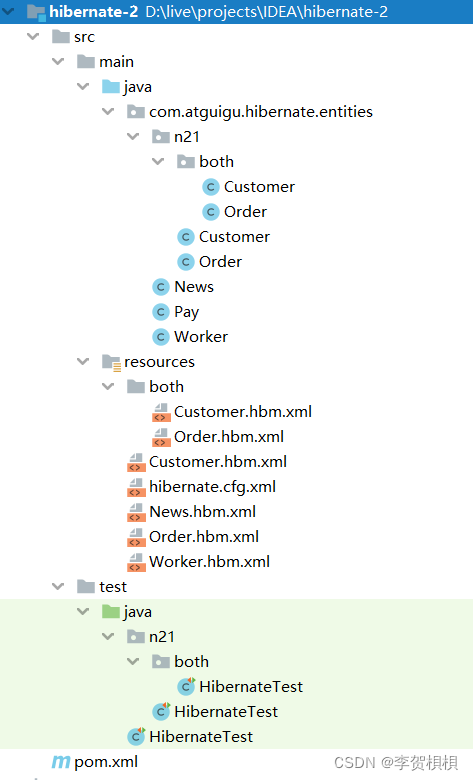Collapse the main folder chevron
Screen dimensions: 473x780
point(58,61)
